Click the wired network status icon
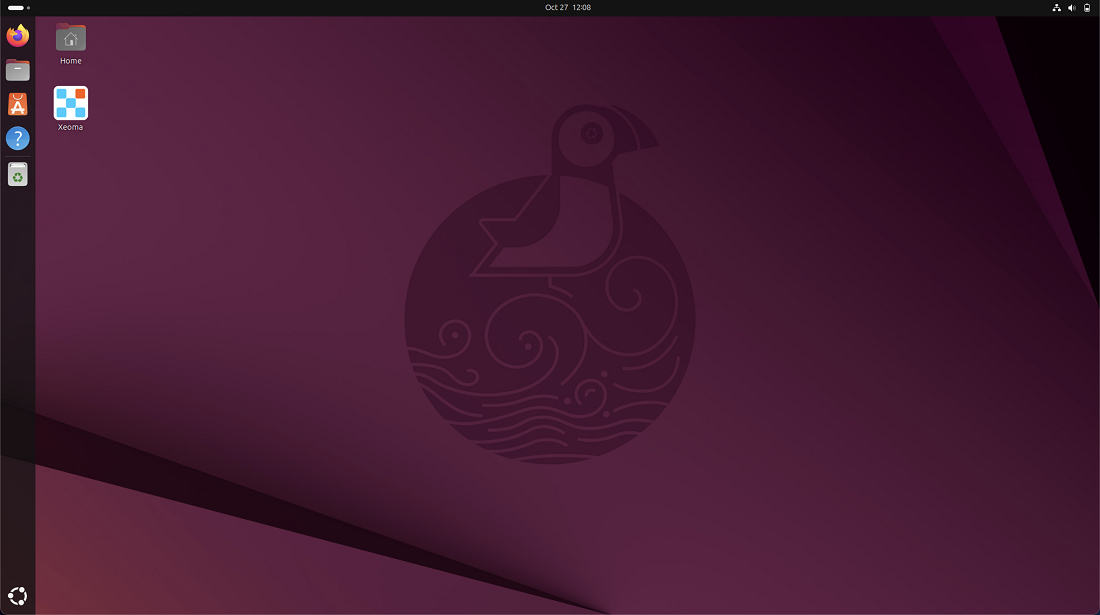The width and height of the screenshot is (1100, 615). [1057, 7]
